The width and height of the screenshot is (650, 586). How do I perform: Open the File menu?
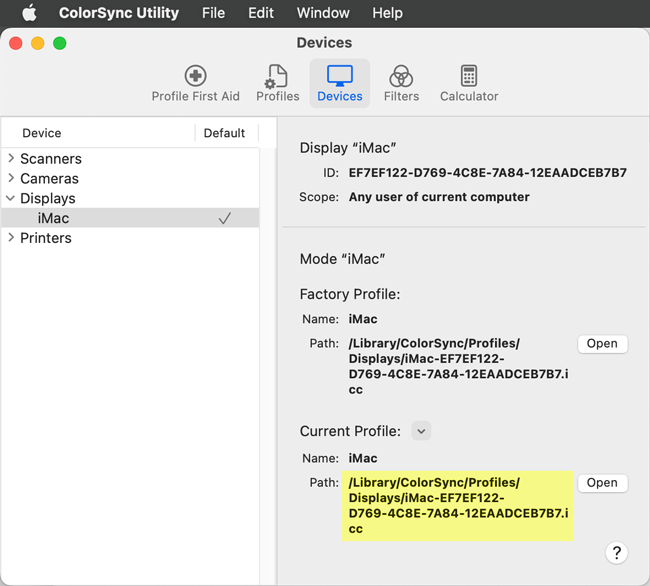213,13
